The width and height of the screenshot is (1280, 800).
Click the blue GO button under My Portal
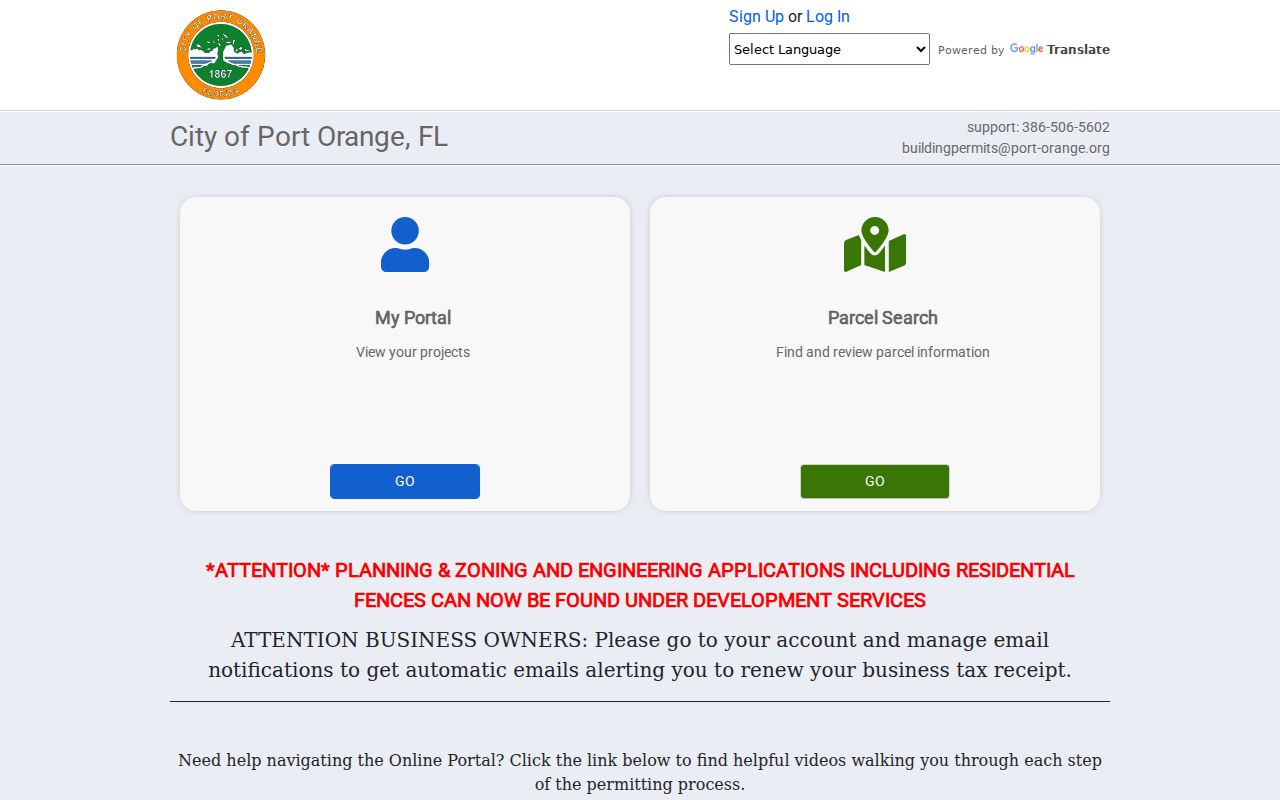tap(405, 481)
